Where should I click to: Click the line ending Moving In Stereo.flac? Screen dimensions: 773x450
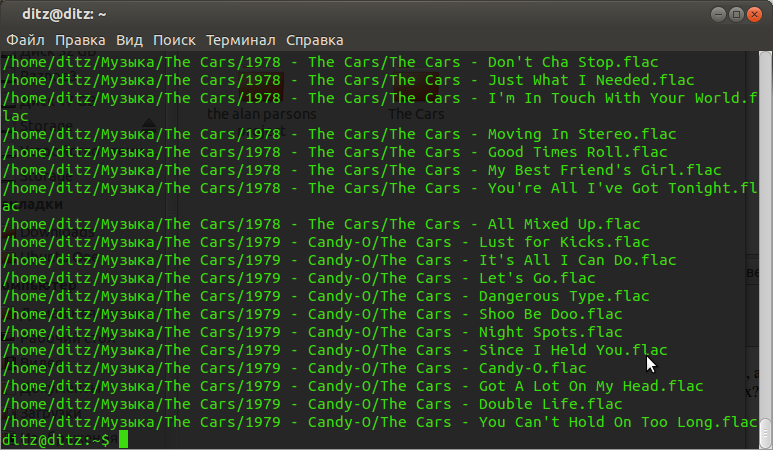[339, 134]
